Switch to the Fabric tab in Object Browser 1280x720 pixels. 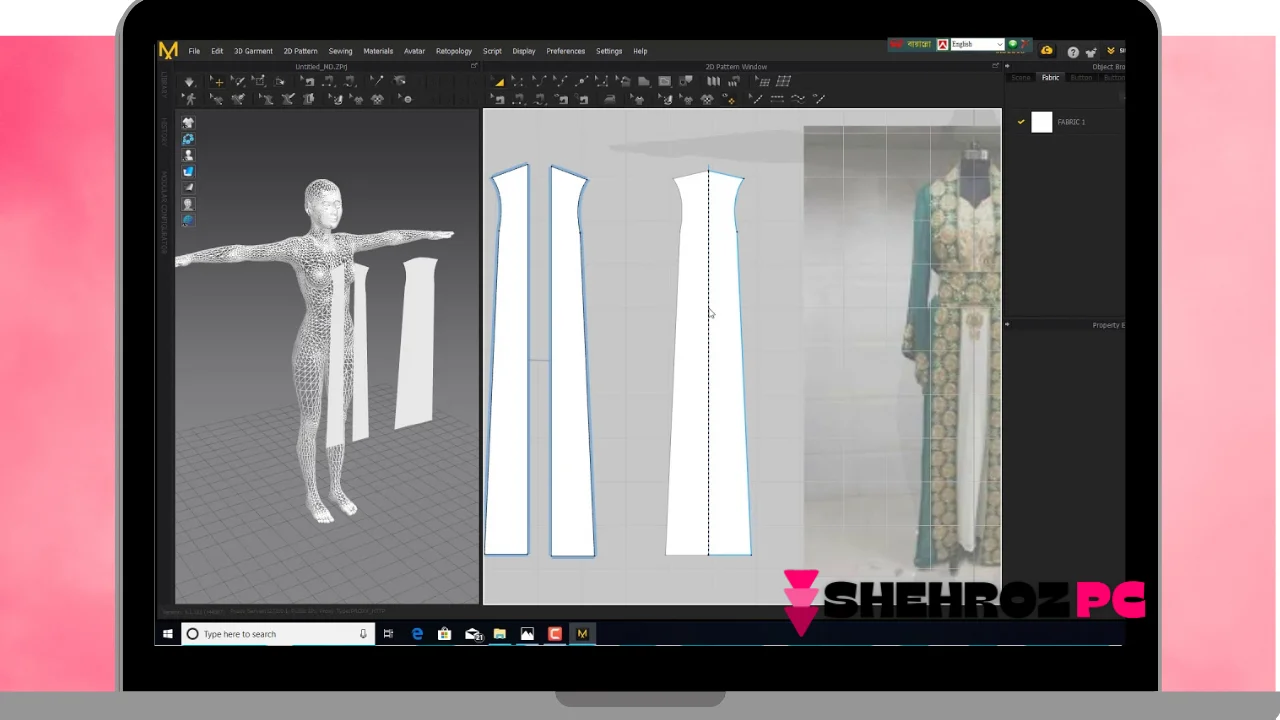pos(1050,77)
